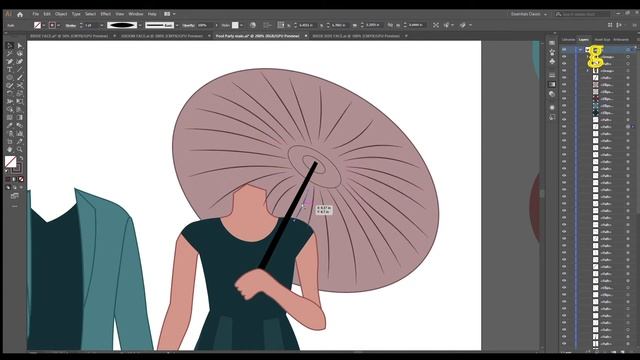Expand the <Group> sublayer with the chevron
The width and height of the screenshot is (640, 360).
(588, 71)
